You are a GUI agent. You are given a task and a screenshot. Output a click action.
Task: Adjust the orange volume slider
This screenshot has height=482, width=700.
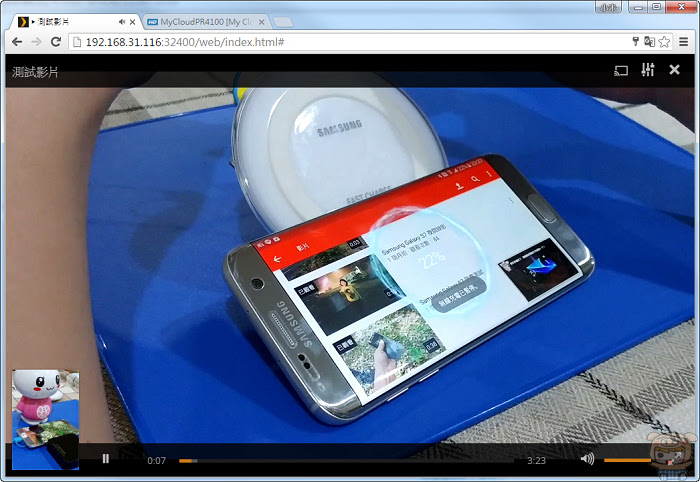[629, 460]
